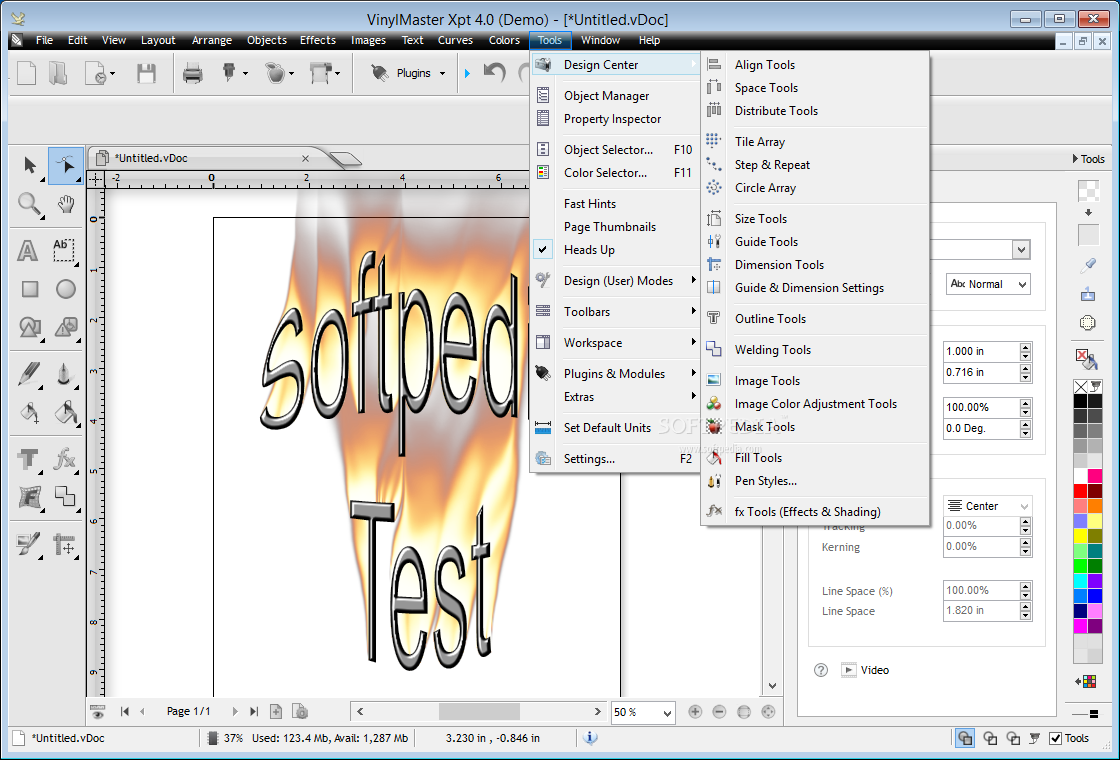This screenshot has height=760, width=1120.
Task: Click Set Default Units item
Action: [615, 427]
